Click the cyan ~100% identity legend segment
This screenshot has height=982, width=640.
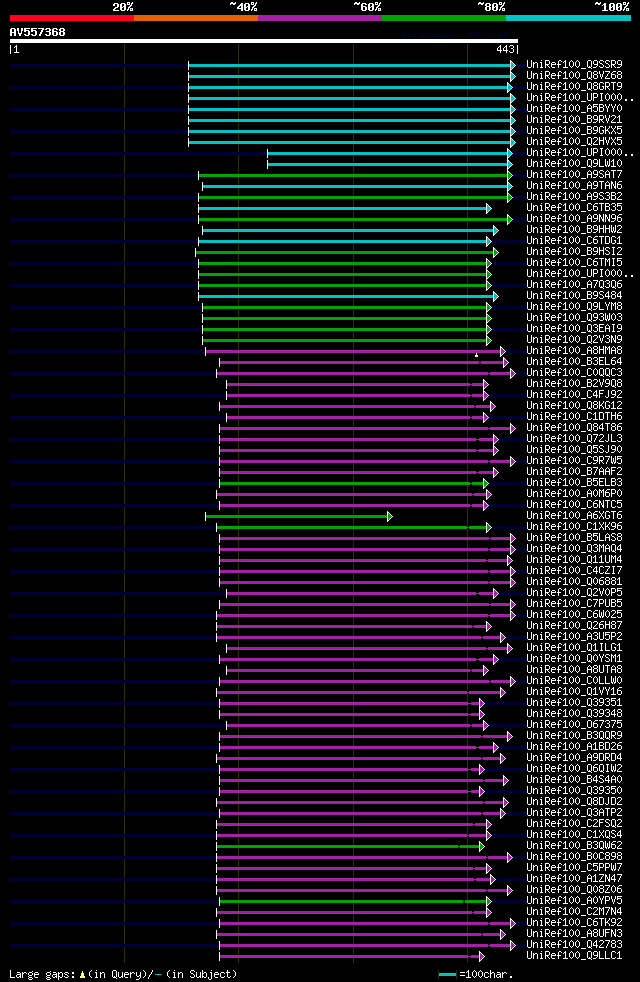tap(568, 18)
